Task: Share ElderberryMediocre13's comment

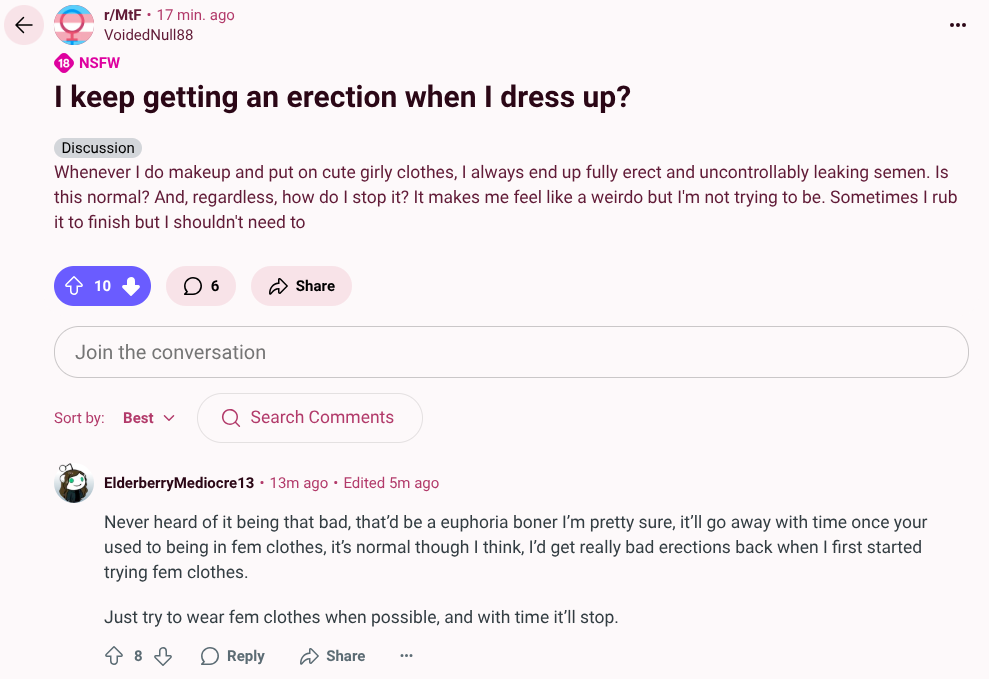Action: [x=332, y=656]
